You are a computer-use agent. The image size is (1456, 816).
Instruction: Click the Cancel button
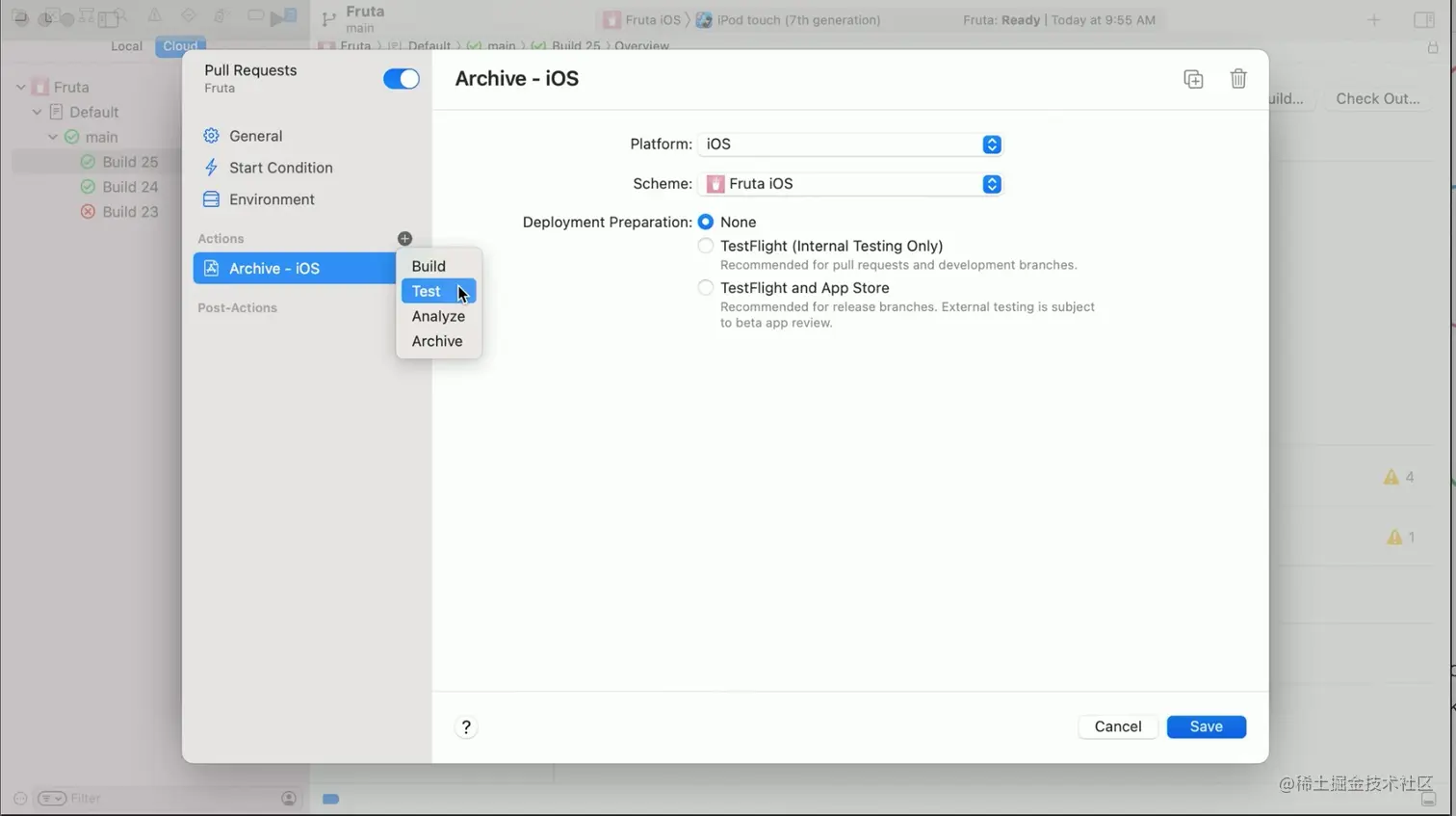1117,727
